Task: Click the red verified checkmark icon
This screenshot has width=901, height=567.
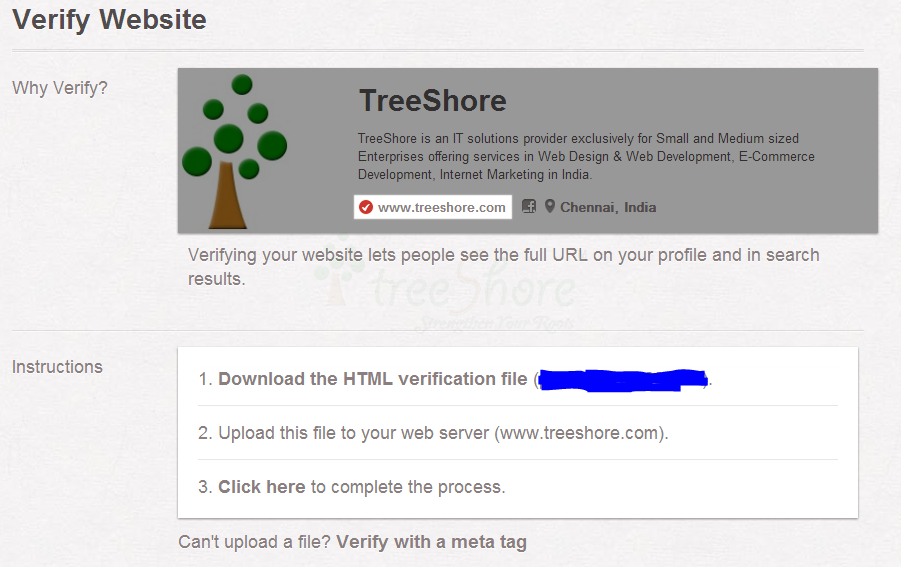Action: (x=366, y=207)
